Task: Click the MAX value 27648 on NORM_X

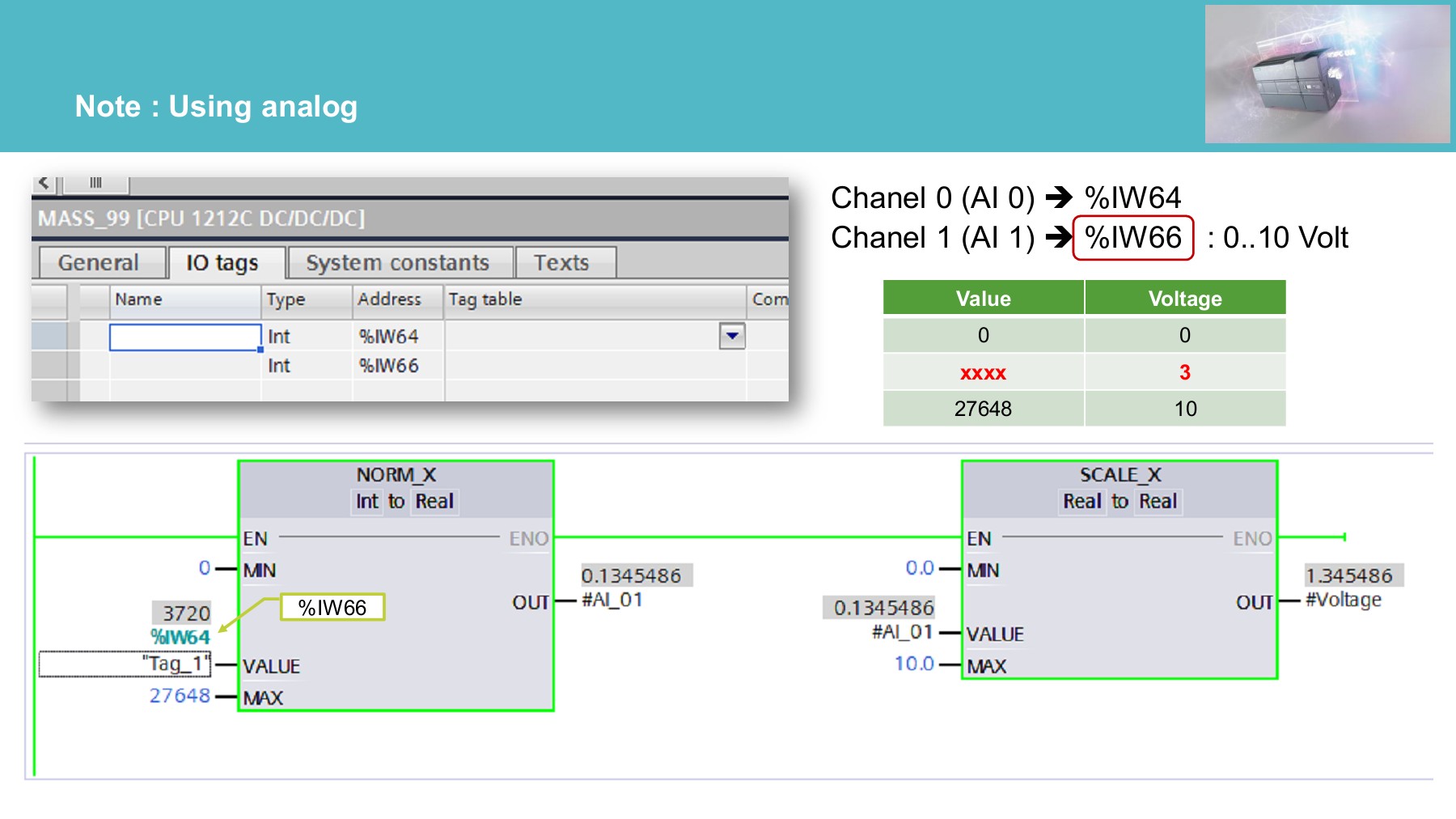Action: [x=180, y=695]
